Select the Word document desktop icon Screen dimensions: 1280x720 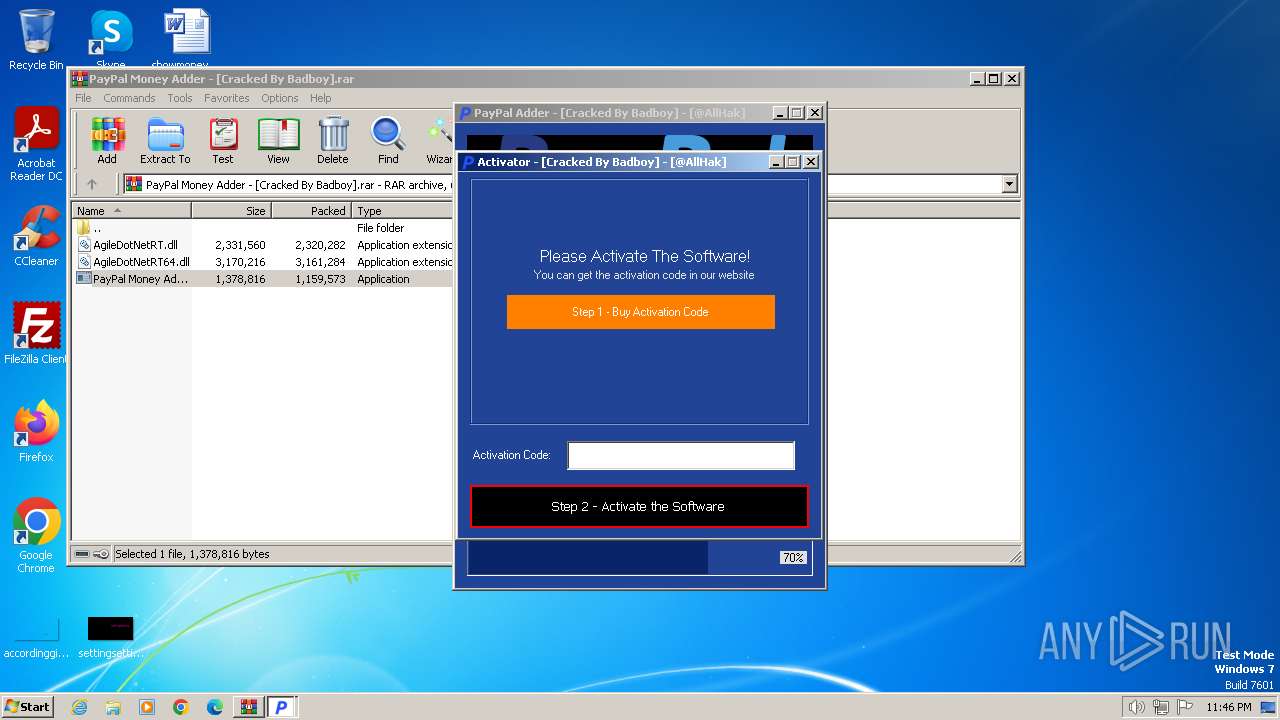(x=187, y=40)
